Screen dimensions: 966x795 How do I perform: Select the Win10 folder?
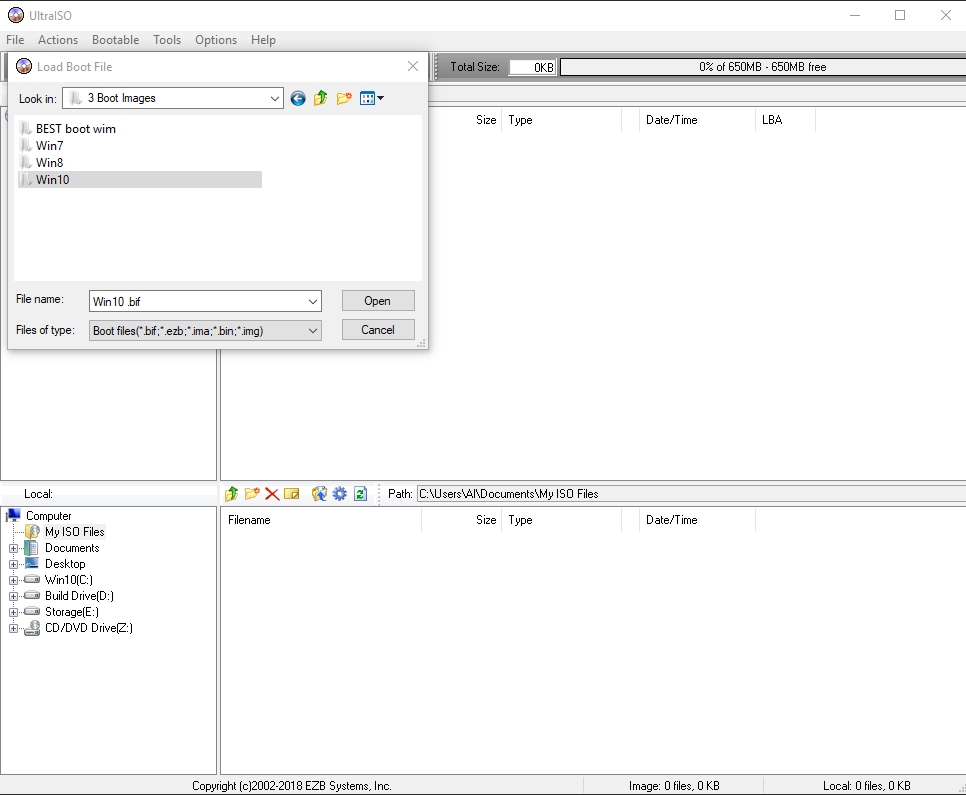click(140, 179)
